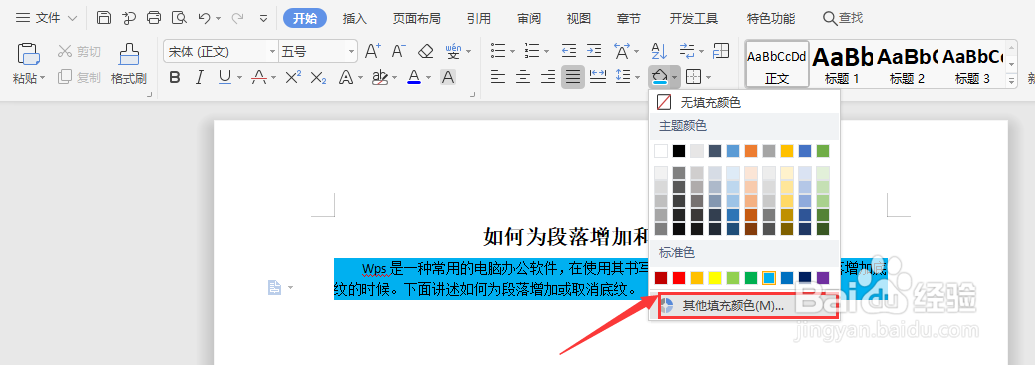Click the Print icon
Viewport: 1035px width, 365px height.
pyautogui.click(x=154, y=18)
